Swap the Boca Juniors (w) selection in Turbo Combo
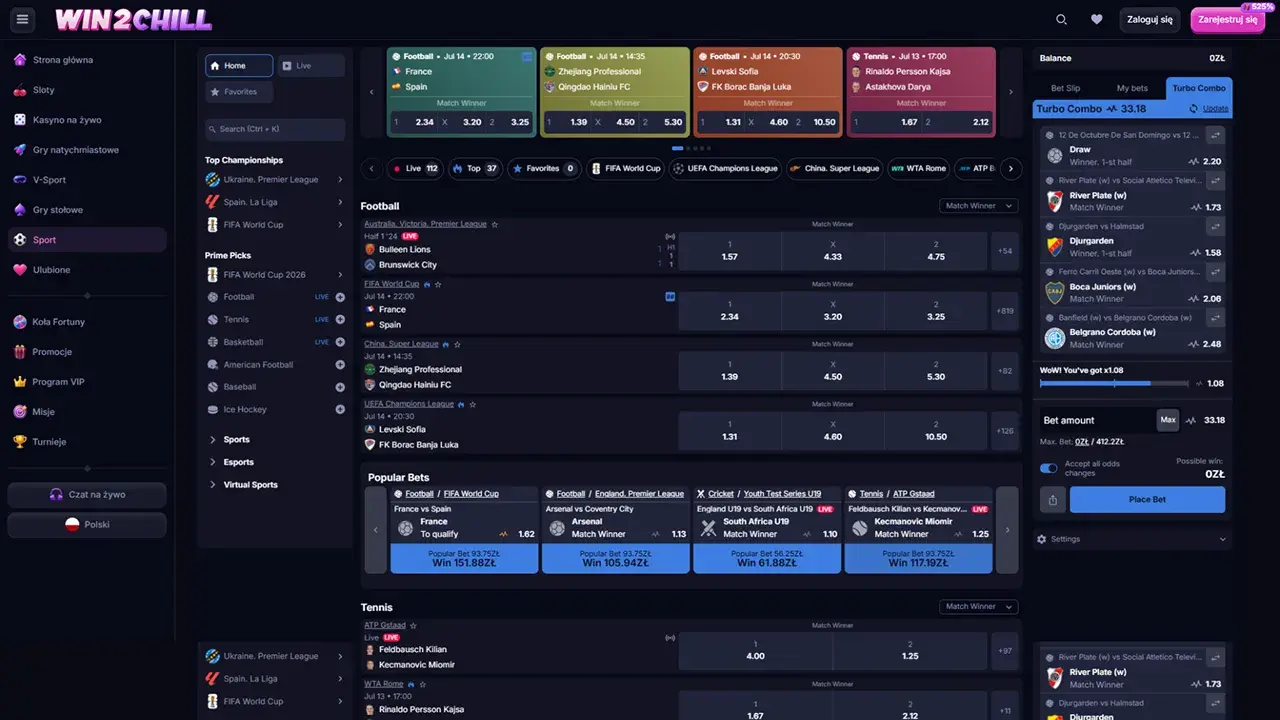 (x=1215, y=273)
